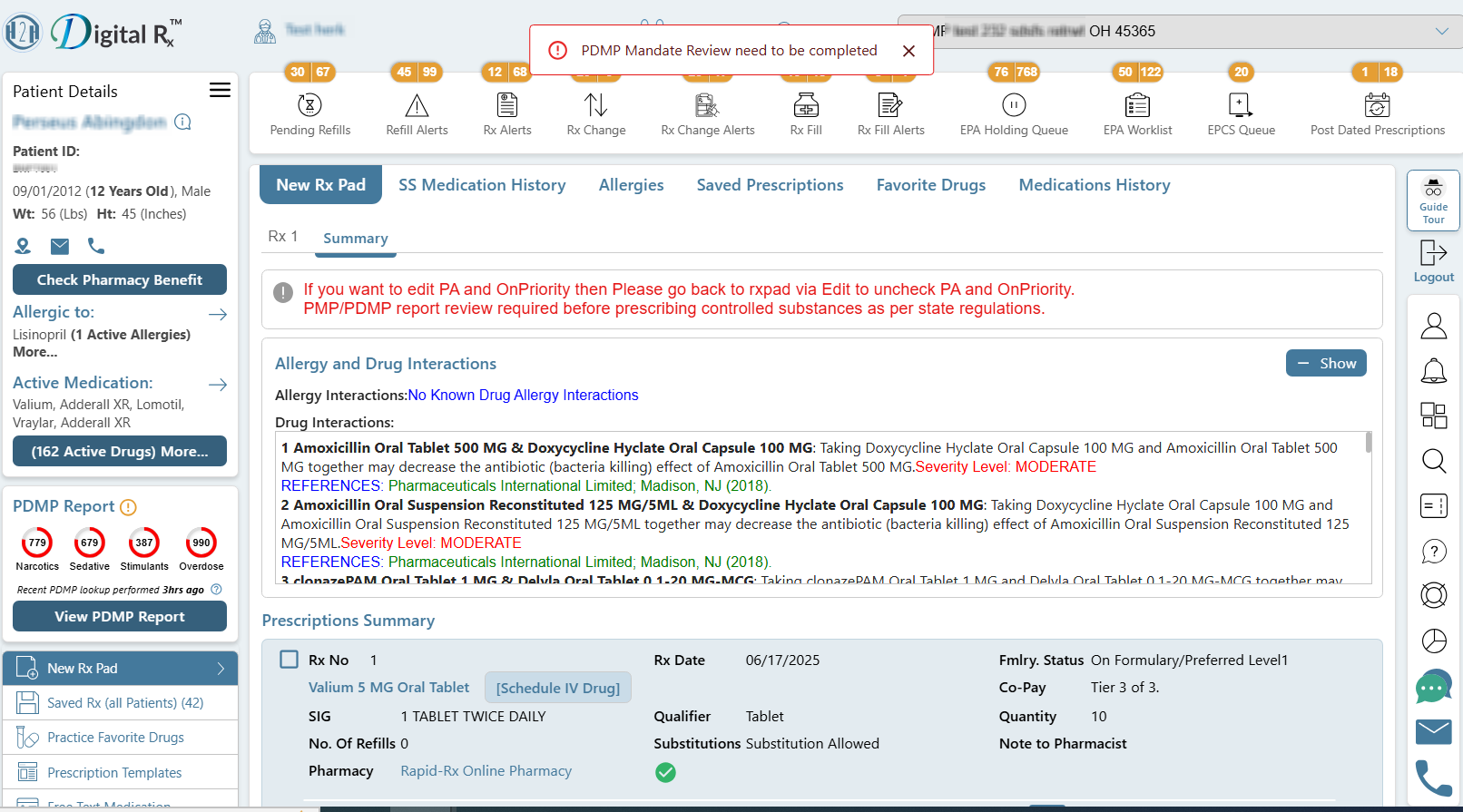This screenshot has width=1463, height=812.
Task: Switch to SS Medication History tab
Action: [x=482, y=185]
